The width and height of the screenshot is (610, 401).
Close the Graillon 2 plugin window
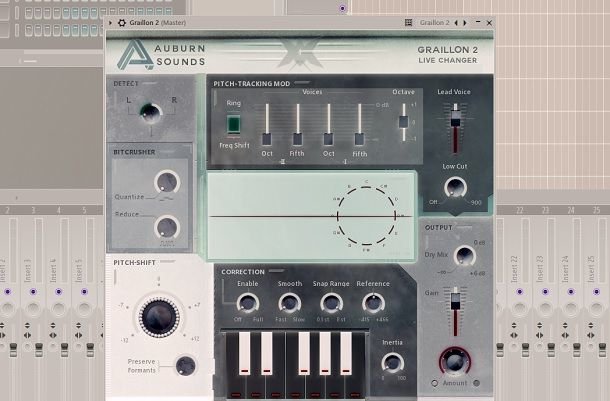click(489, 23)
